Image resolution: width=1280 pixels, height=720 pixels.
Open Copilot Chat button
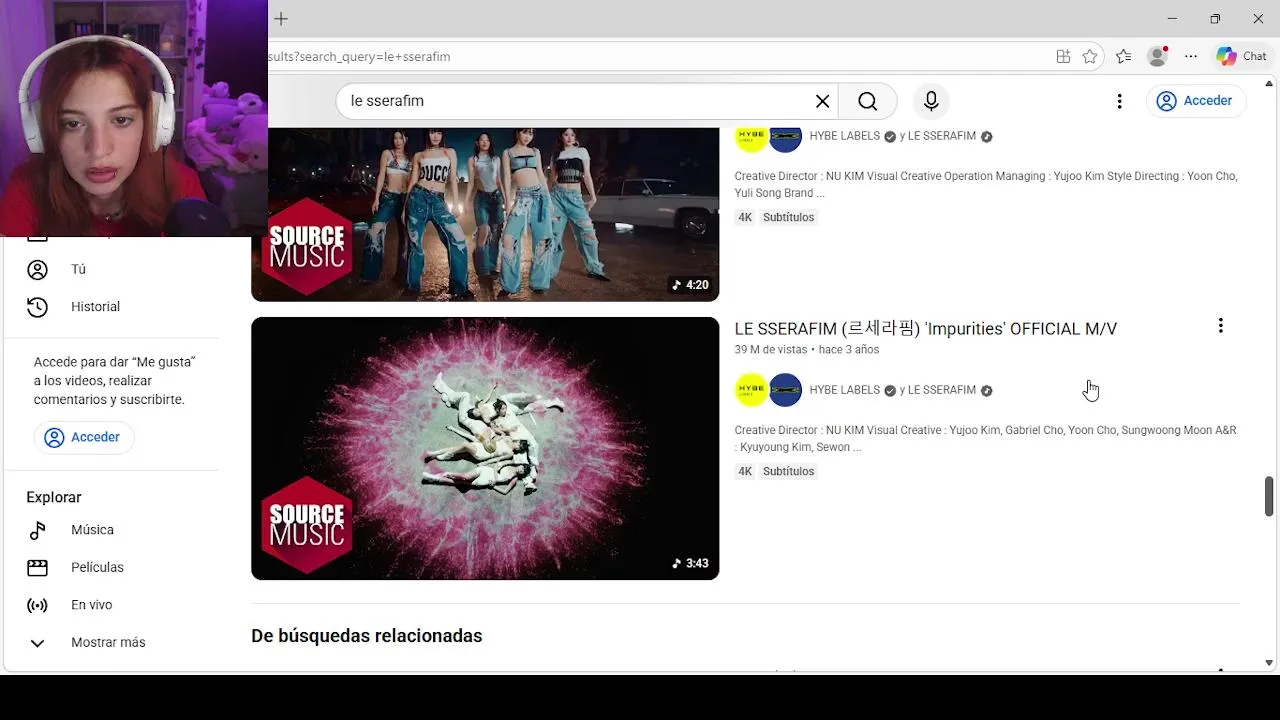(x=1242, y=57)
